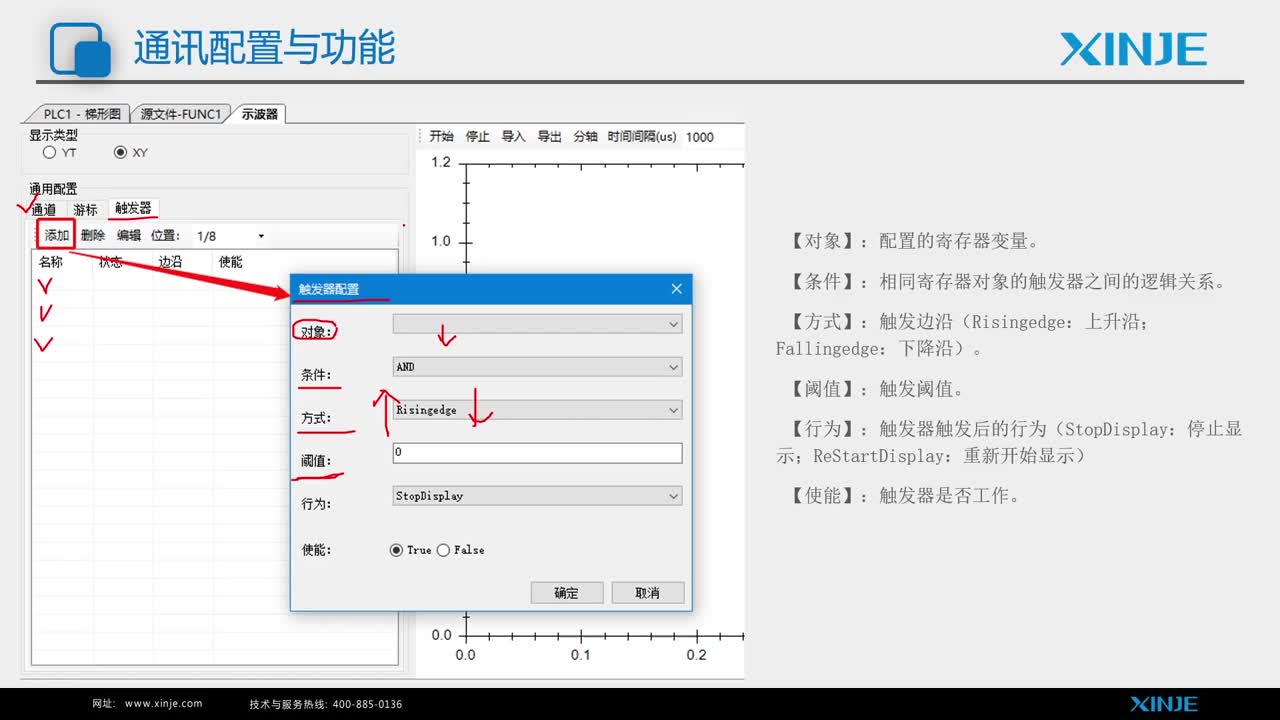1280x720 pixels.
Task: Set 使能 to False
Action: pos(443,550)
